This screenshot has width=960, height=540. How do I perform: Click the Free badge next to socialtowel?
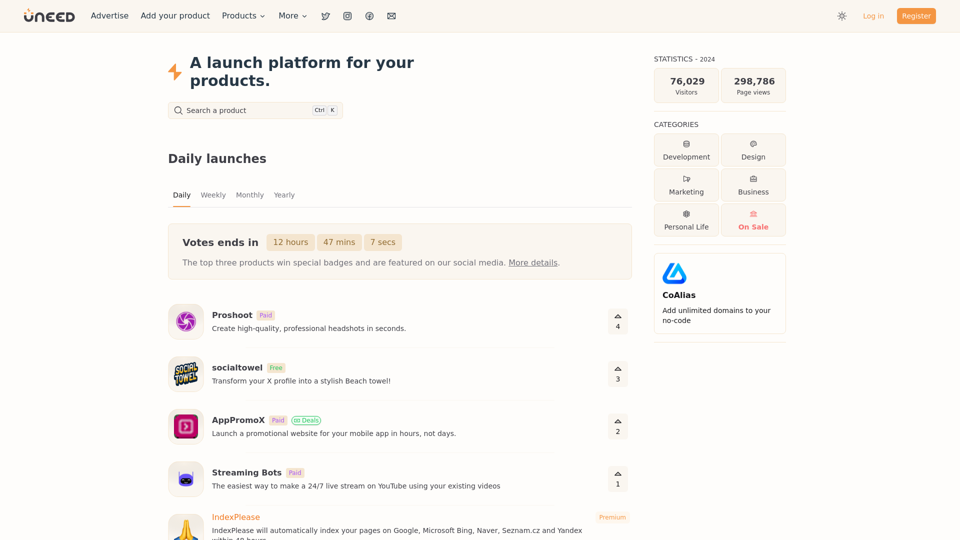tap(276, 368)
